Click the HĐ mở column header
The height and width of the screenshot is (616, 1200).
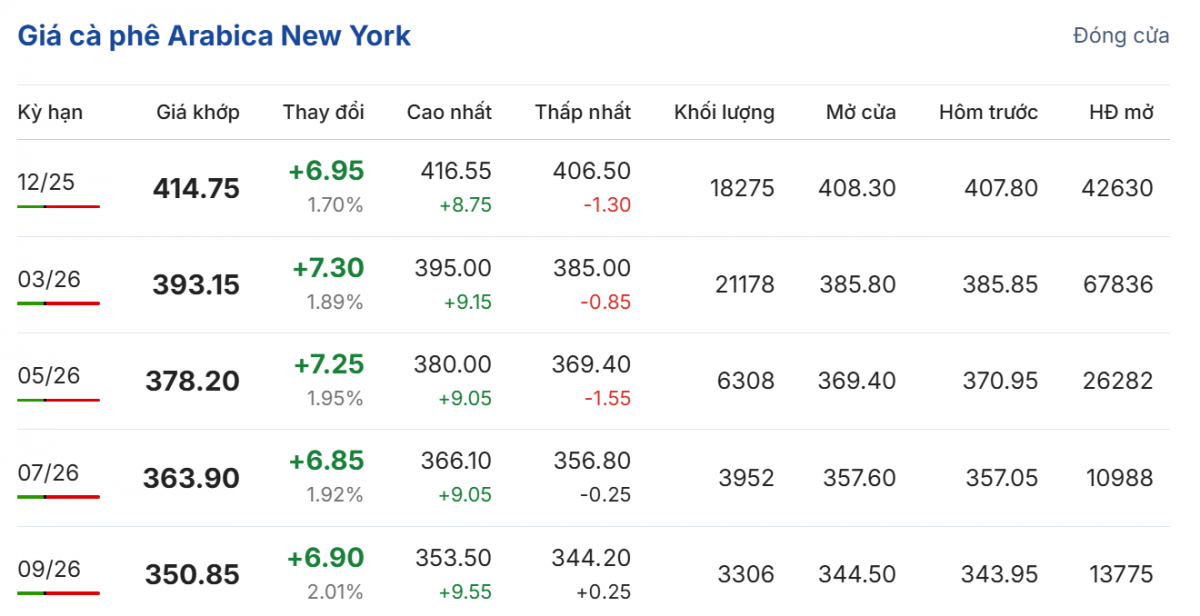point(1121,112)
